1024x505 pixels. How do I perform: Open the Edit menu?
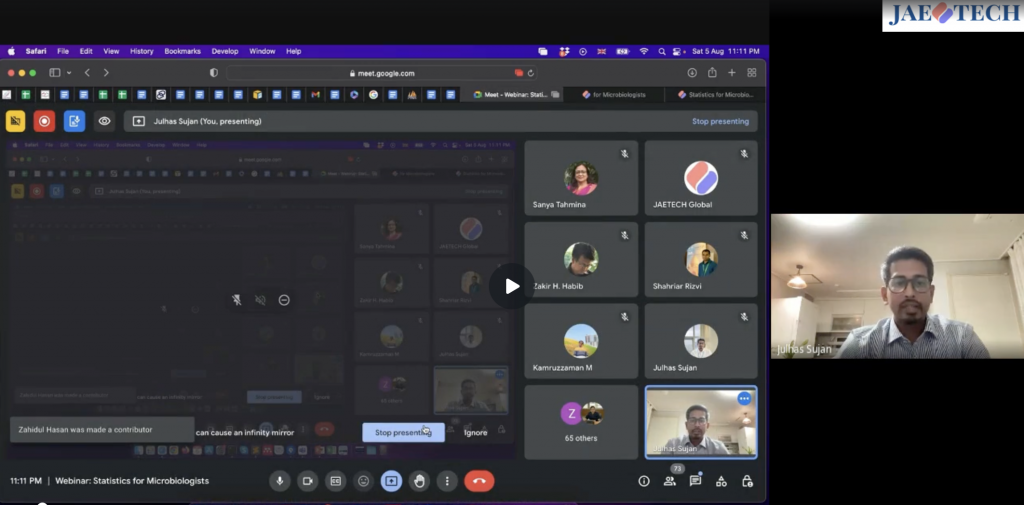[x=86, y=51]
